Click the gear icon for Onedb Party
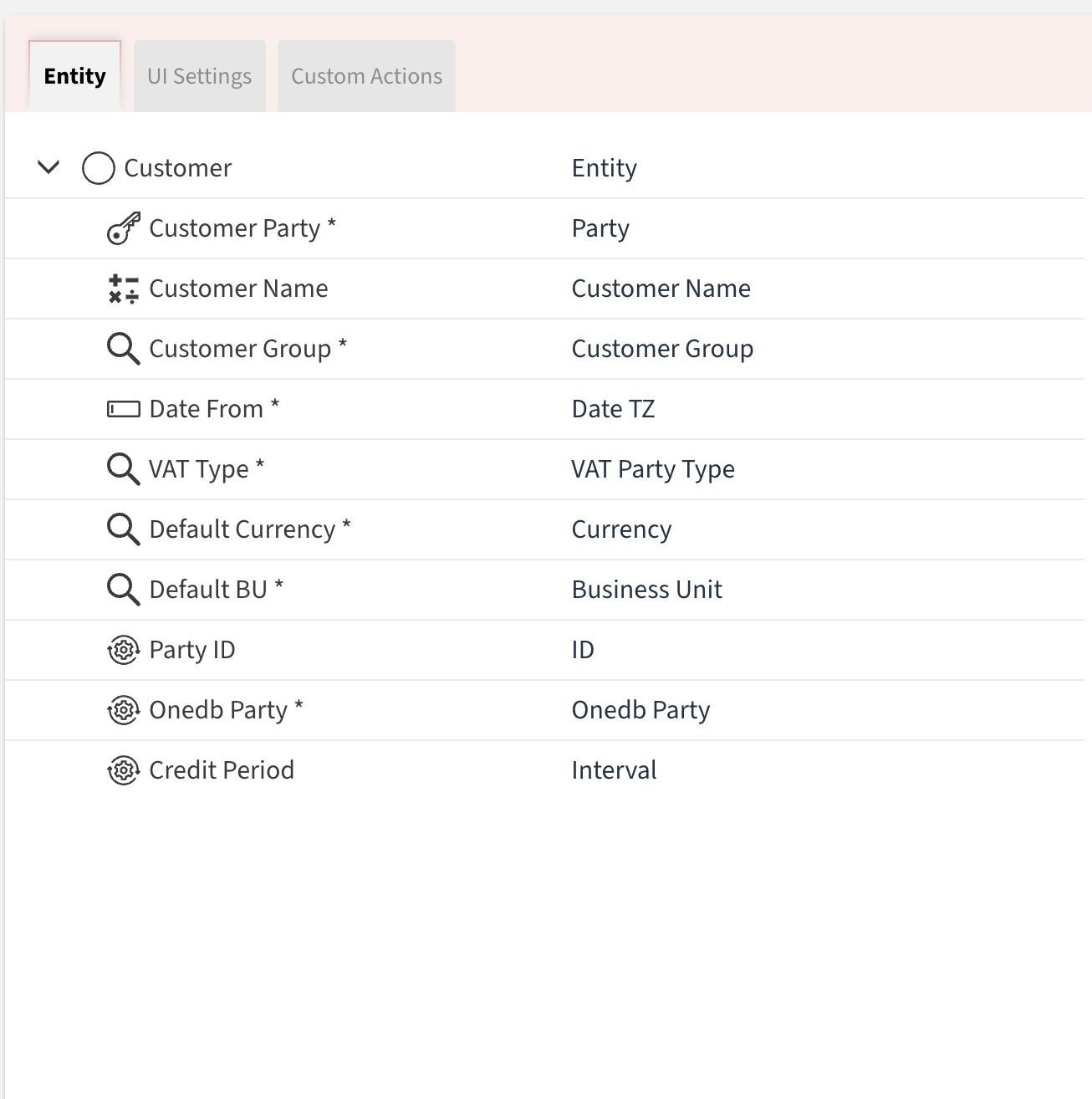This screenshot has height=1099, width=1092. coord(123,710)
